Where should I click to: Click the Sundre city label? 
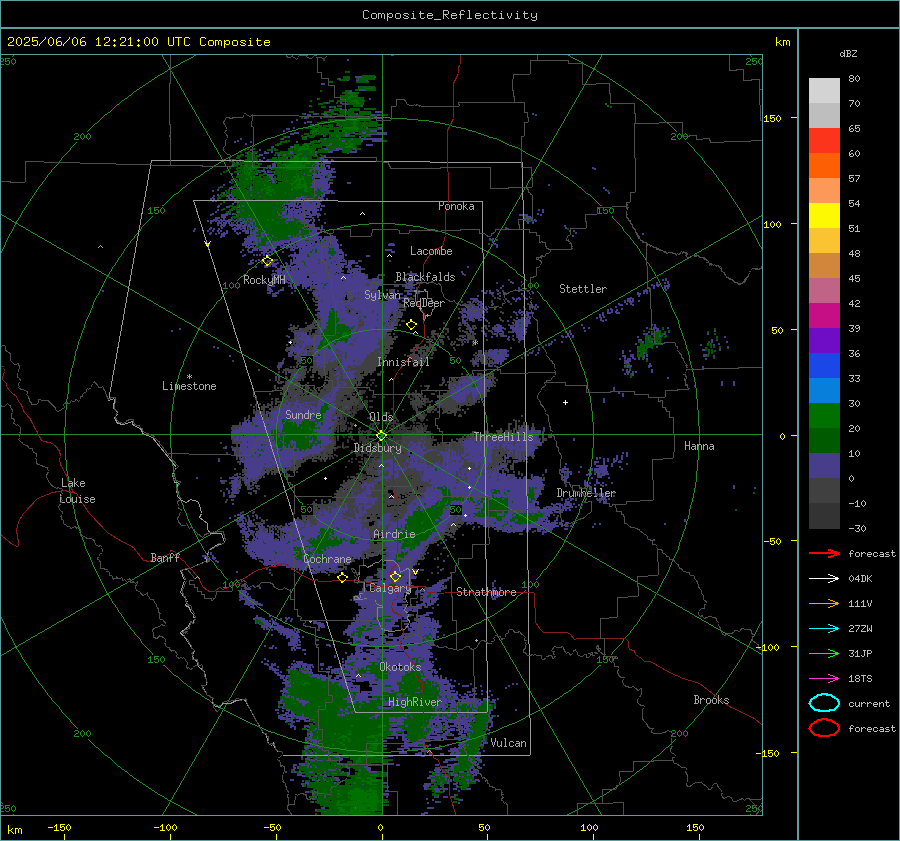(303, 414)
